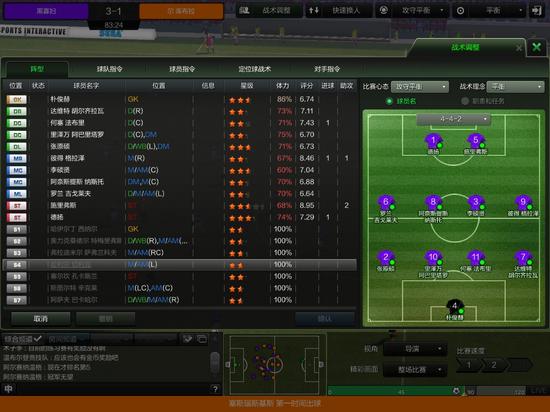This screenshot has height=412, width=550.
Task: Select the greyed radio option beside 球员名
Action: coord(465,101)
